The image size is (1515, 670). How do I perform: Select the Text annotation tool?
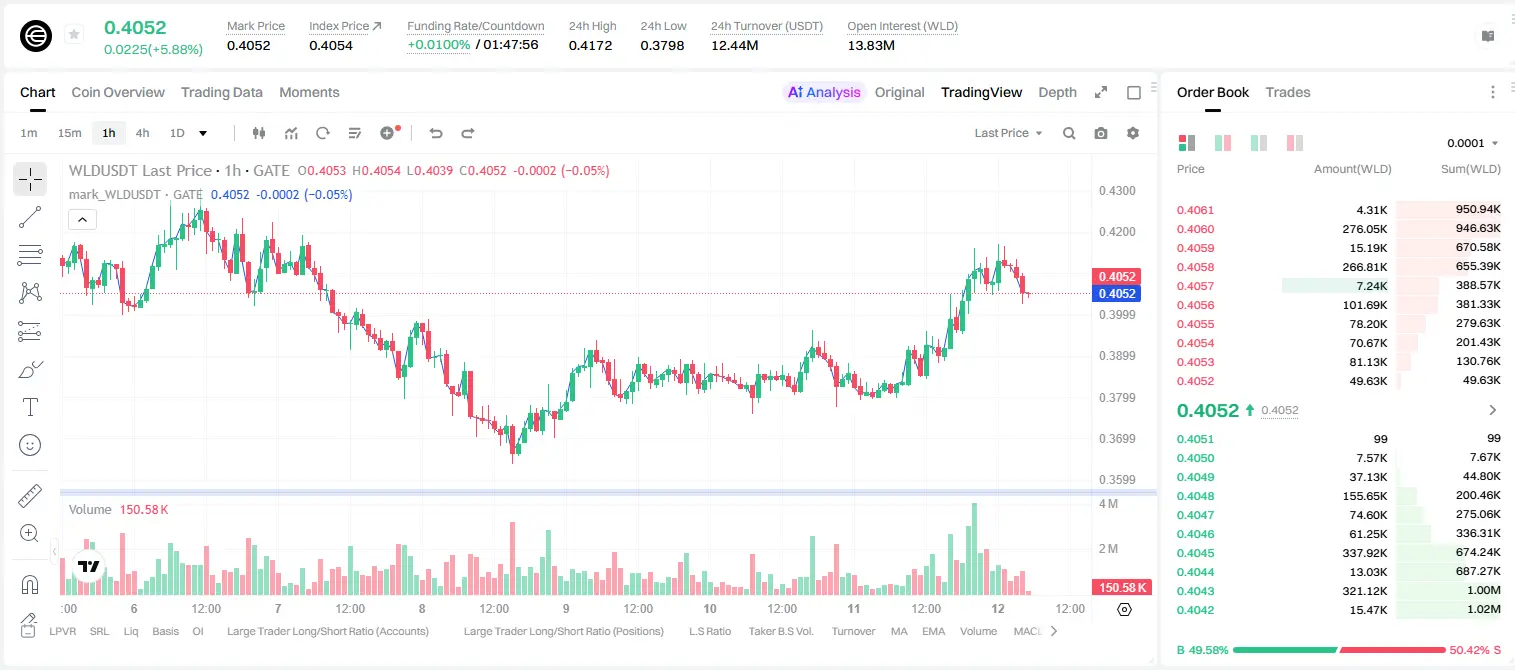pos(30,407)
